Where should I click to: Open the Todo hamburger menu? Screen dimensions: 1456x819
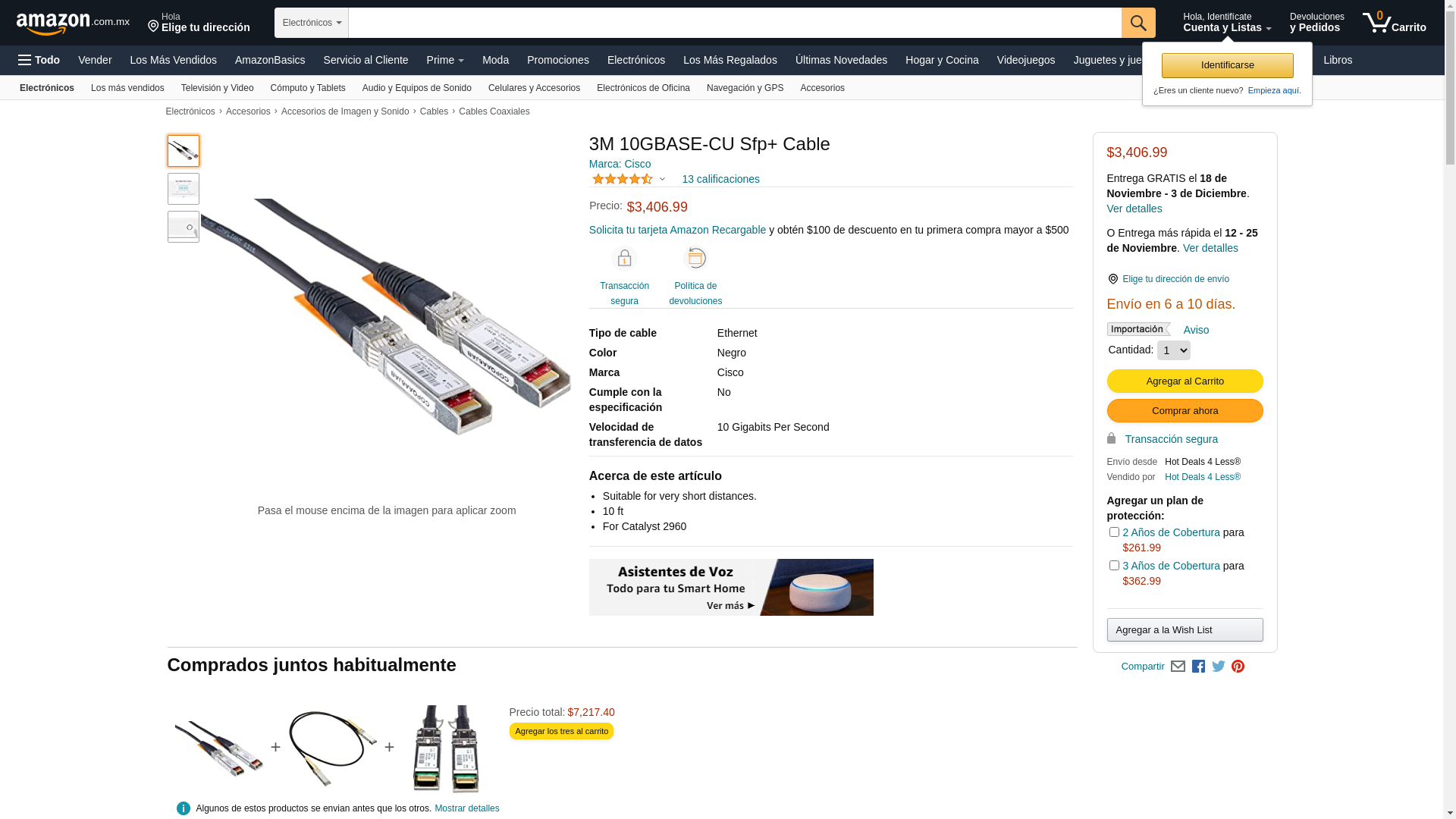tap(39, 60)
